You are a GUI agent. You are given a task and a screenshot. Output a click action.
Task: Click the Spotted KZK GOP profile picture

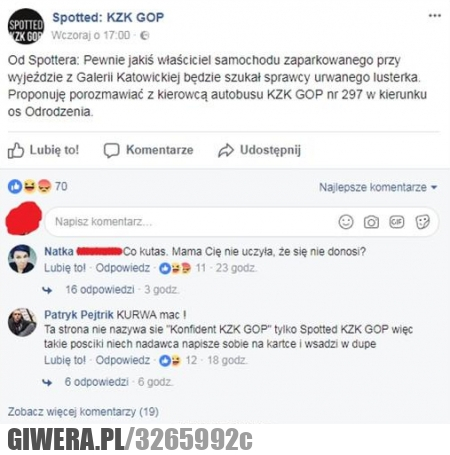[26, 26]
